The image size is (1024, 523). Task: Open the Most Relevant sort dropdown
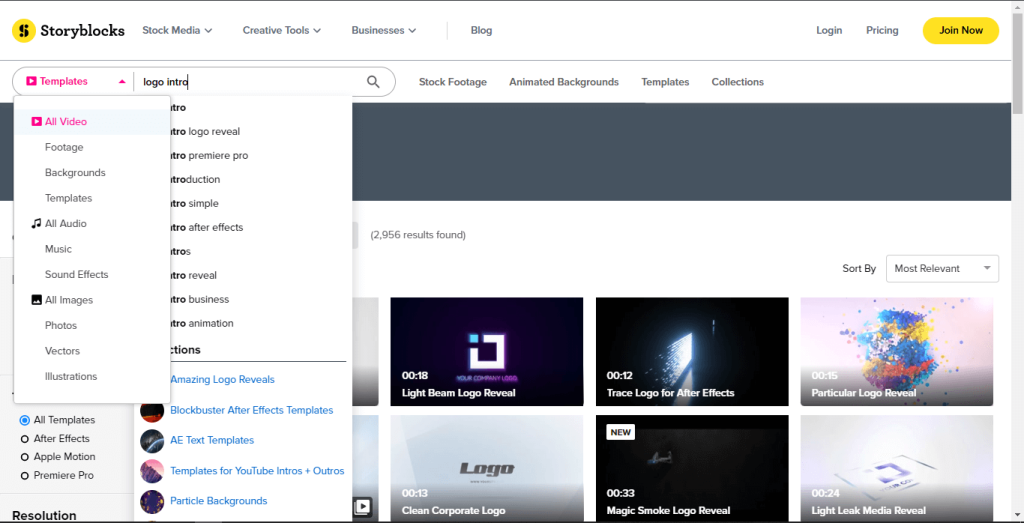click(x=941, y=268)
